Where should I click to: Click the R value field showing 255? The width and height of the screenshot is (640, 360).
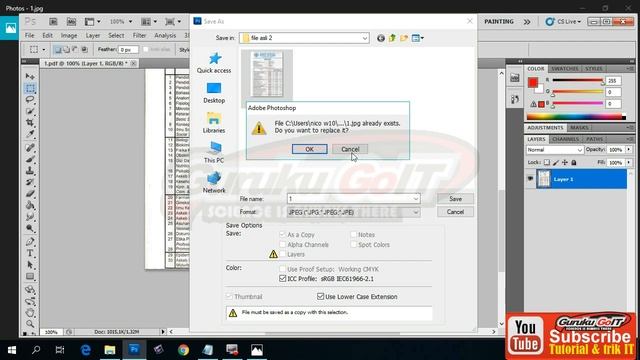tap(613, 81)
